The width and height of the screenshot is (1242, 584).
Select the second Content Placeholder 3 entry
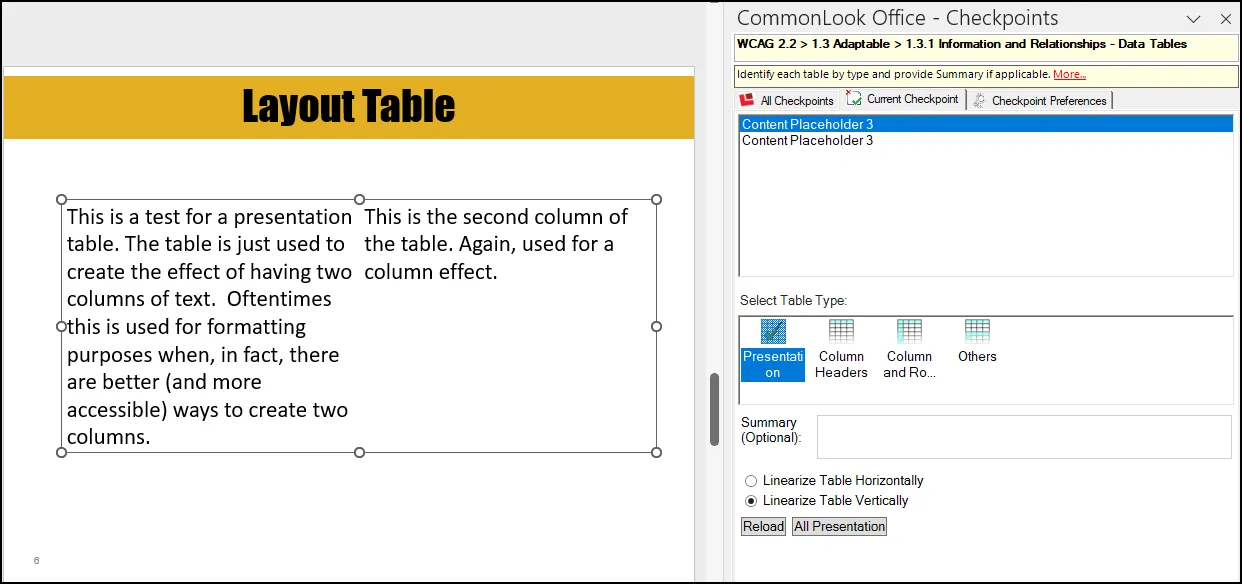pos(986,140)
